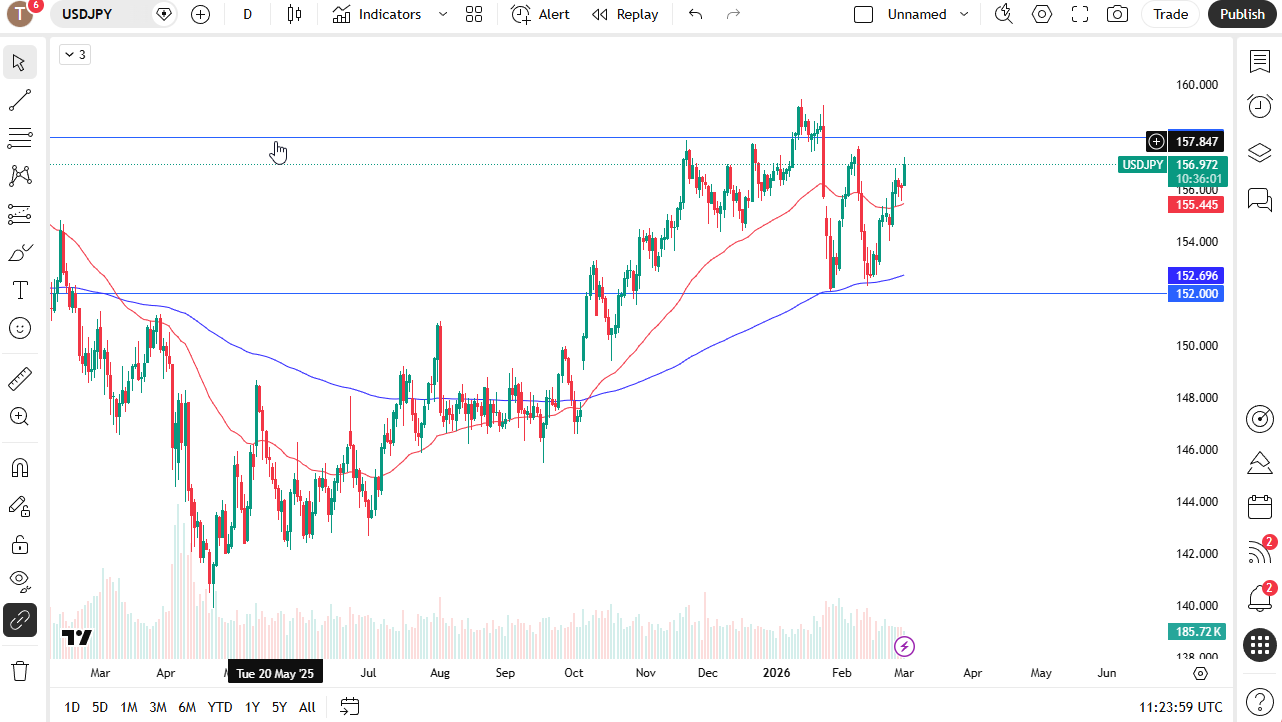Click the Publish button
Screen dimensions: 1282x722
tap(1243, 14)
